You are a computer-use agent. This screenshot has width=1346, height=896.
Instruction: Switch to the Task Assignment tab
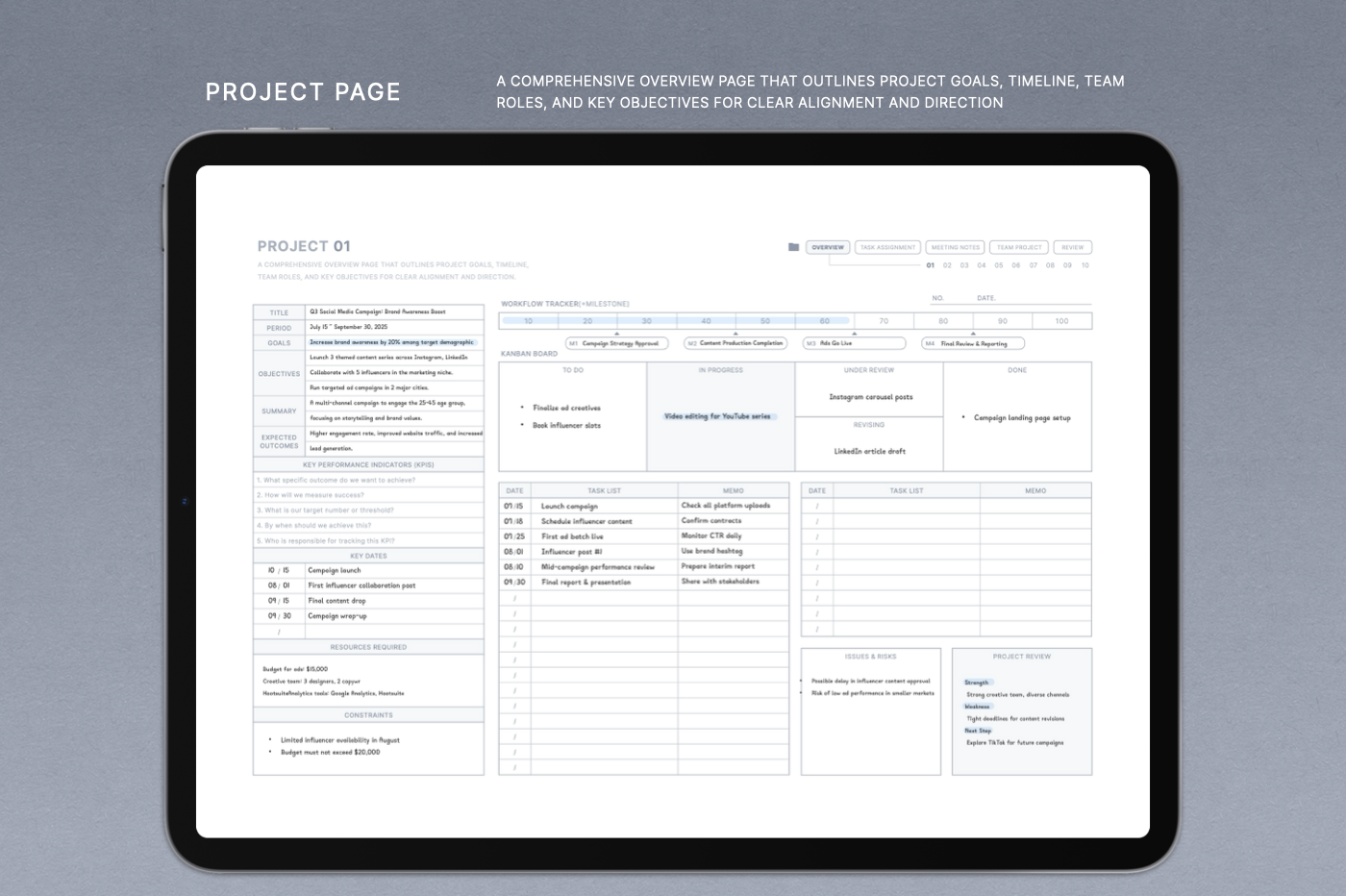(887, 247)
